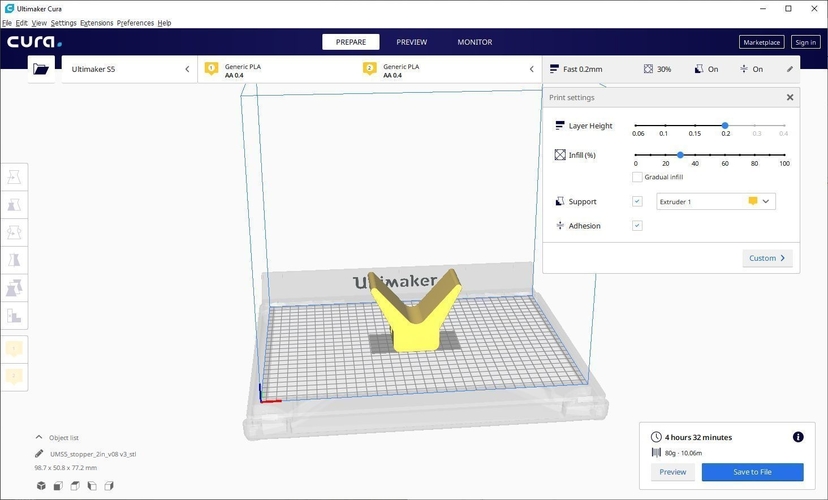The width and height of the screenshot is (828, 500).
Task: Open file with the folder icon
Action: [41, 69]
